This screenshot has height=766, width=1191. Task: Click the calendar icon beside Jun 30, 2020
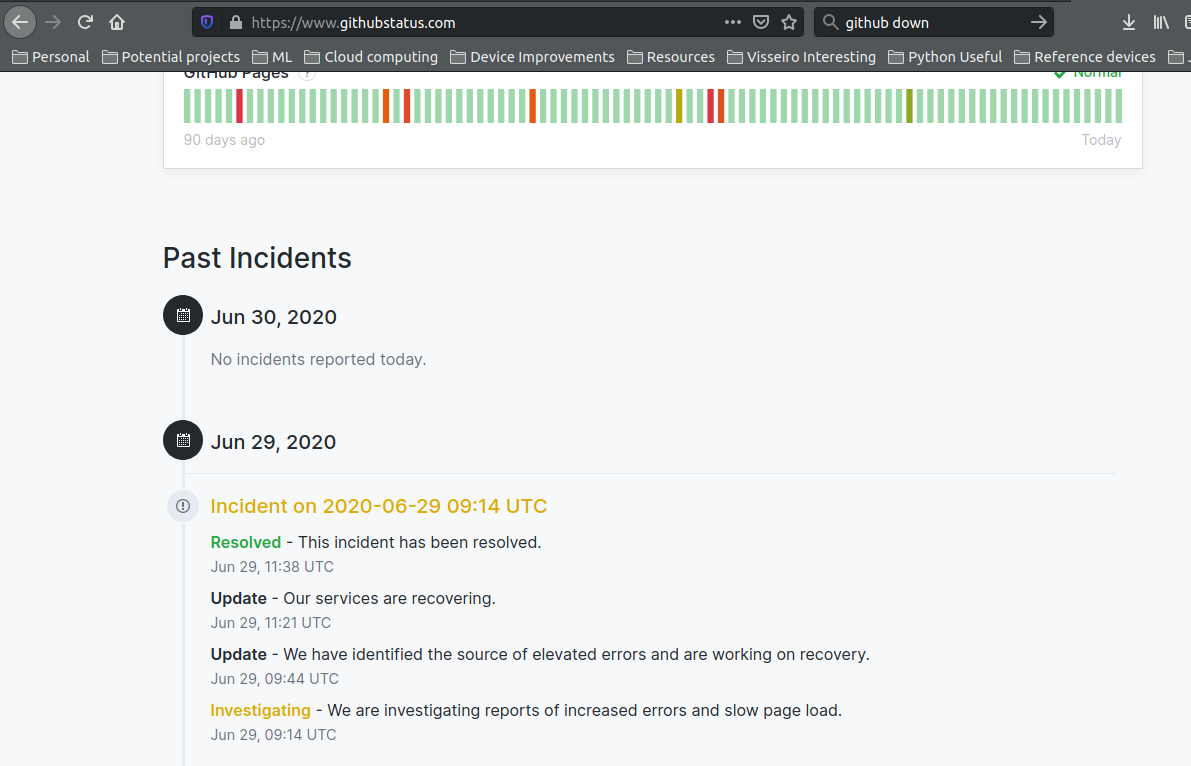click(x=182, y=314)
